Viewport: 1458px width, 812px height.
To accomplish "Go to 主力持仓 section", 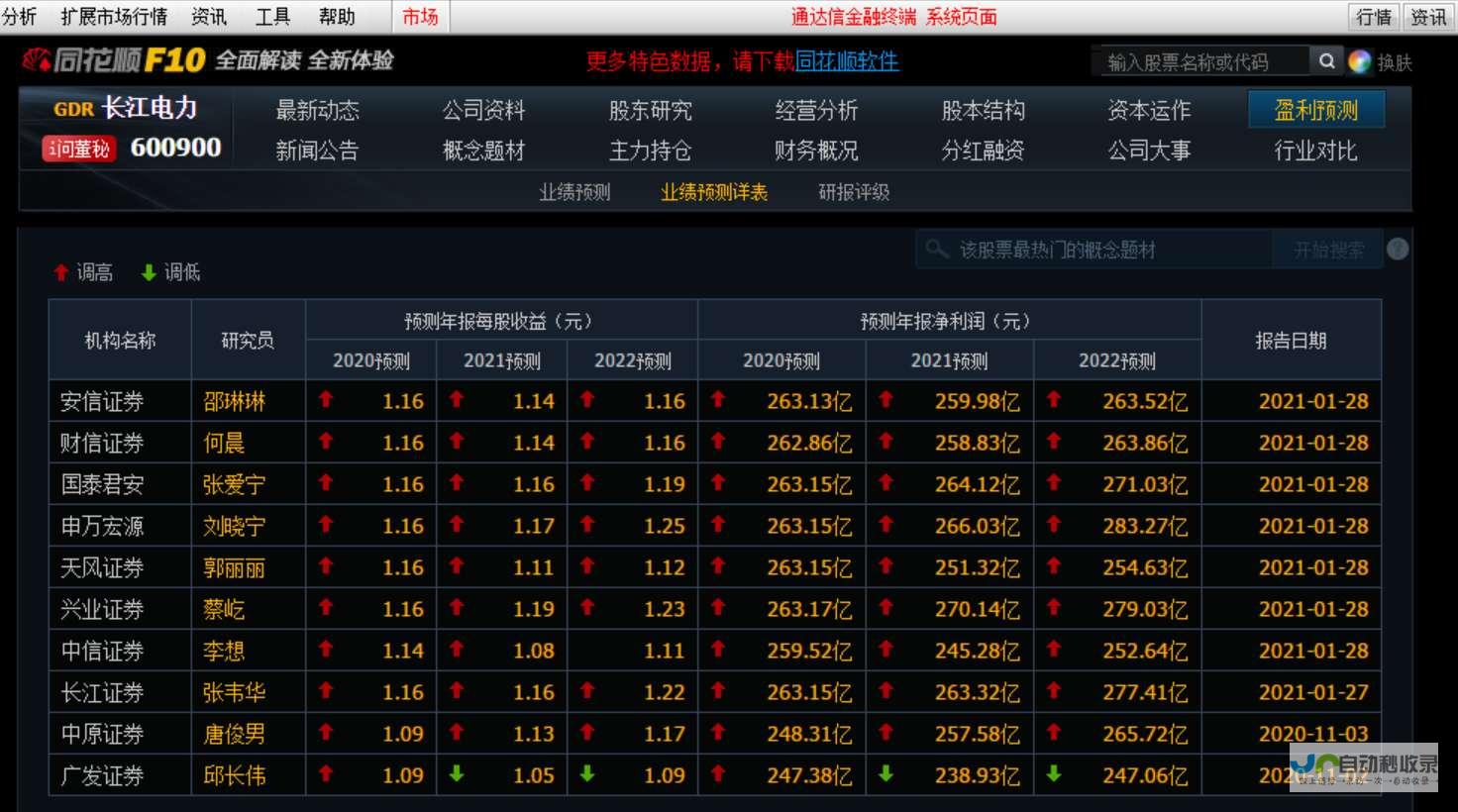I will click(x=650, y=151).
